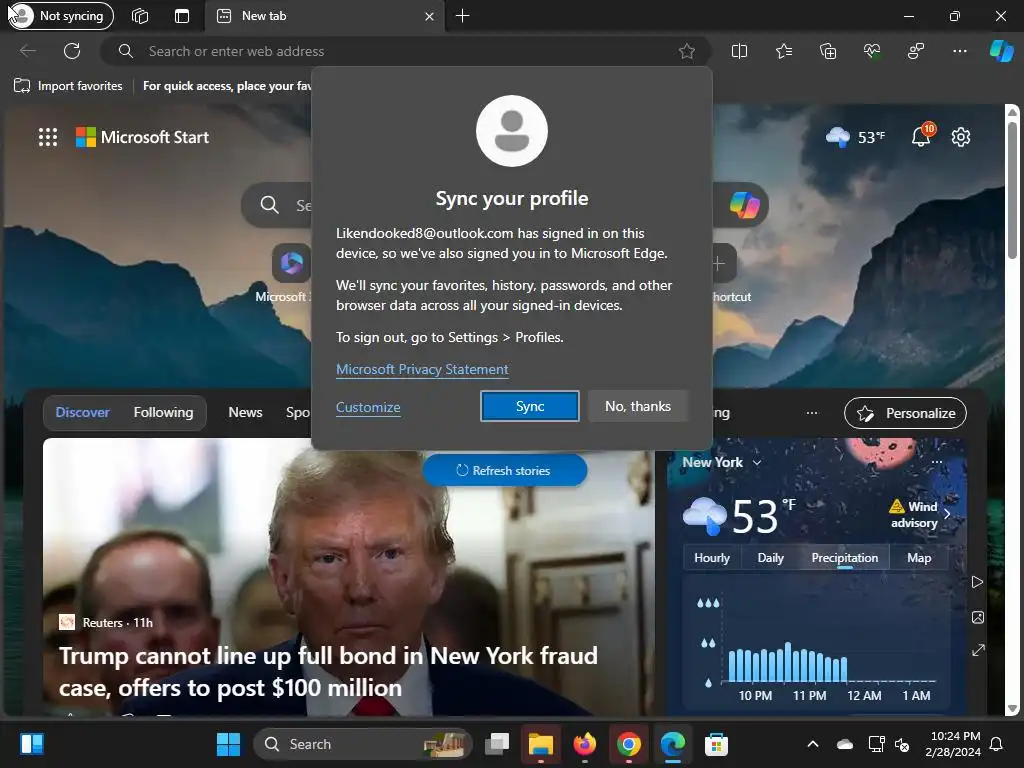
Task: Click the play icon on right edge
Action: 978,582
